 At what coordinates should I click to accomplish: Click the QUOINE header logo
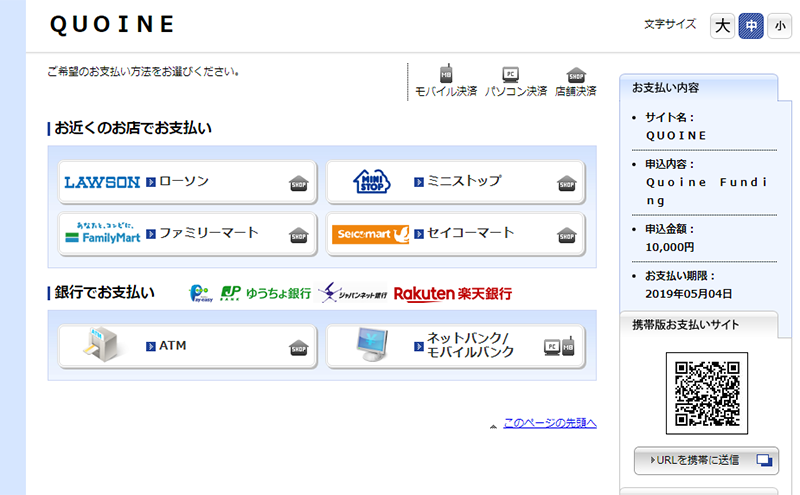coord(112,24)
